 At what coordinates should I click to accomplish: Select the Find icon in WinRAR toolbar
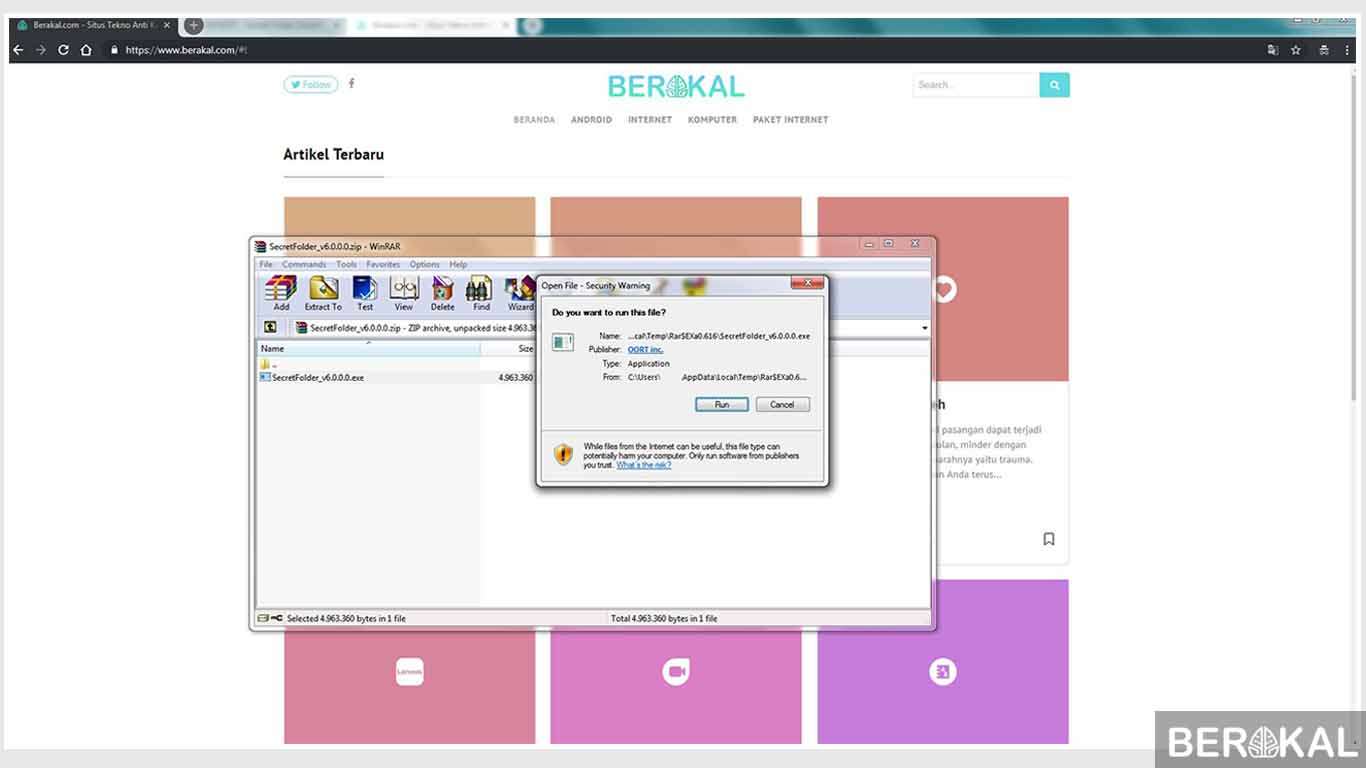click(x=480, y=291)
